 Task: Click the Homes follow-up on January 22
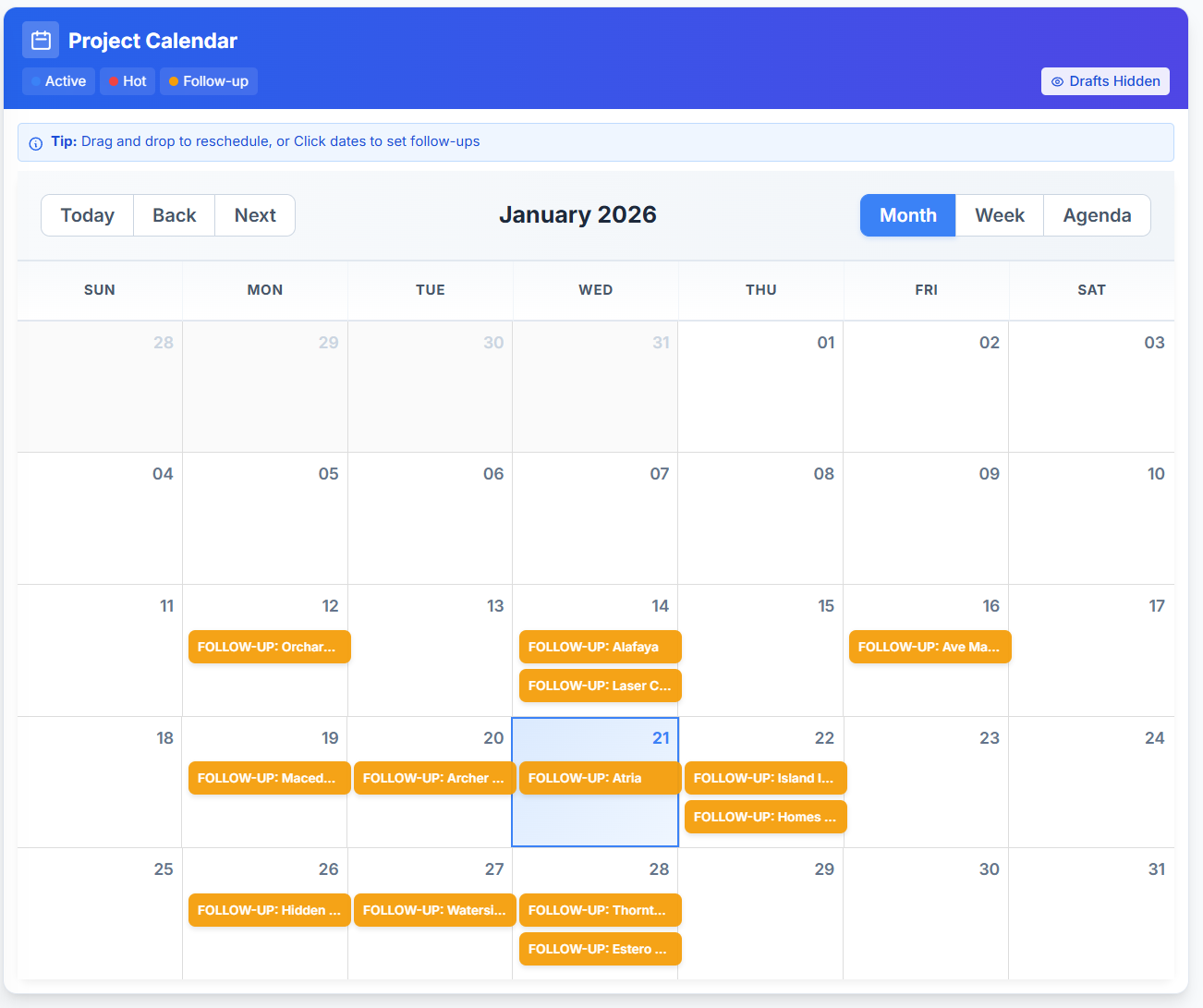point(765,817)
